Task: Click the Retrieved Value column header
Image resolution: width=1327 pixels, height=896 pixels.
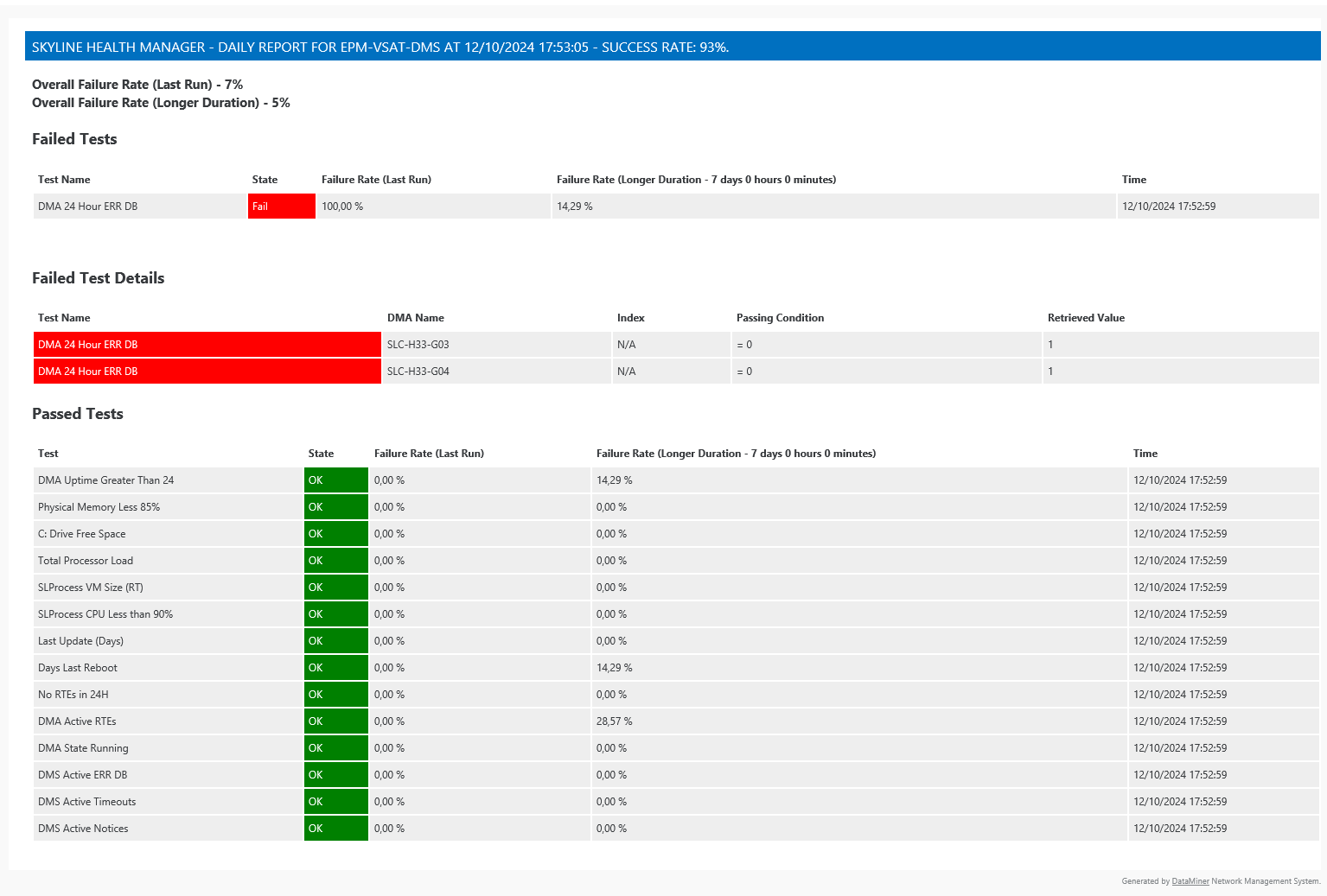Action: 1086,318
